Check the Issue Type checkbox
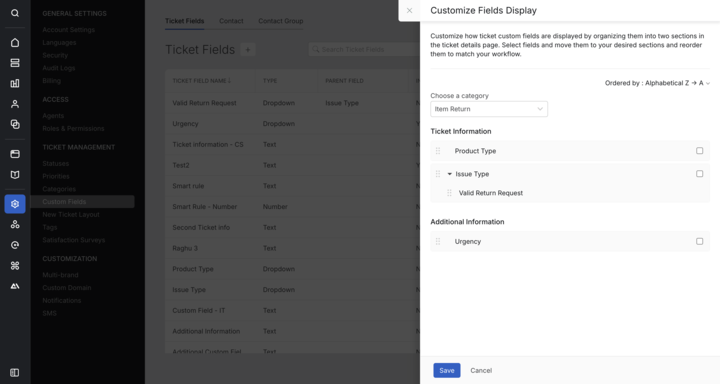The width and height of the screenshot is (720, 384). [699, 174]
